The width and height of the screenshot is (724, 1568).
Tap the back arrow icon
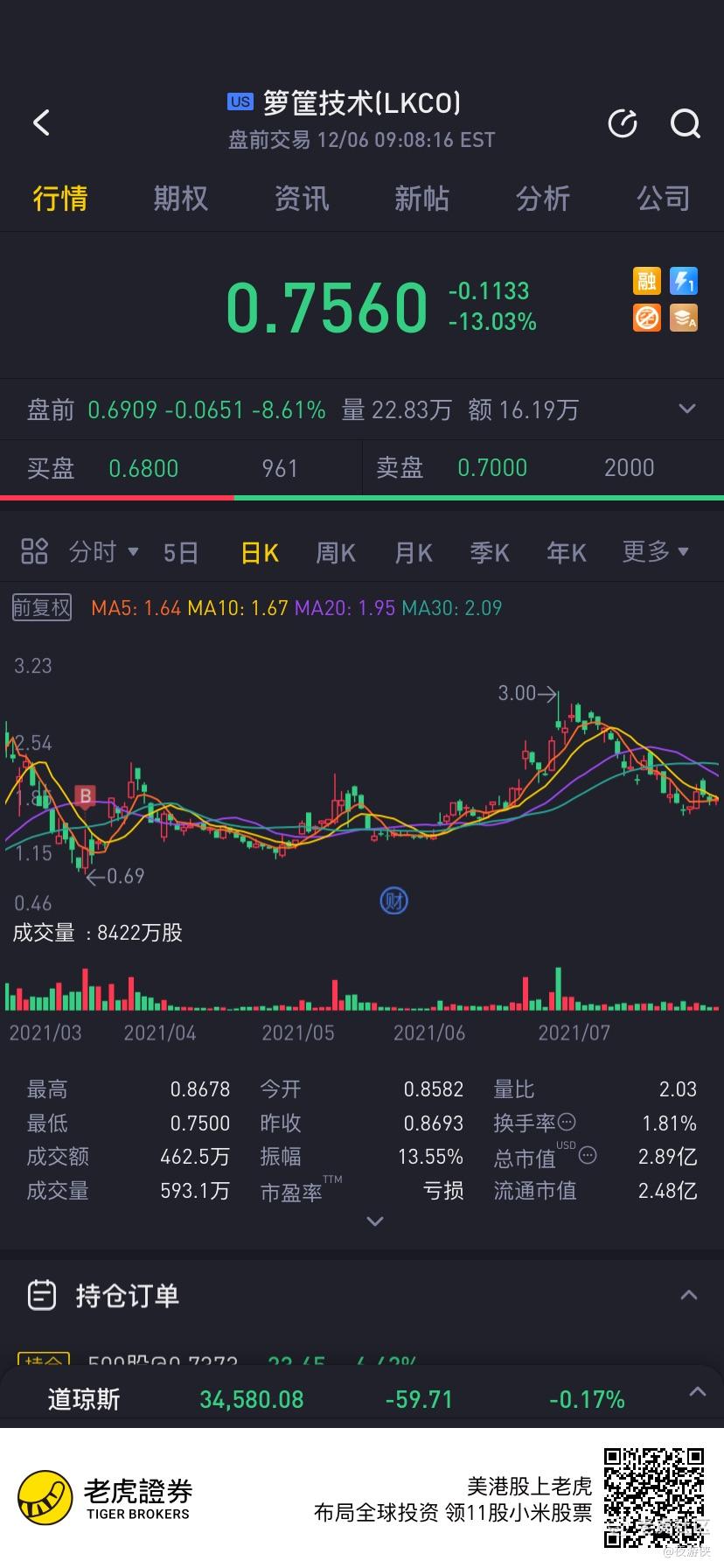[x=41, y=122]
